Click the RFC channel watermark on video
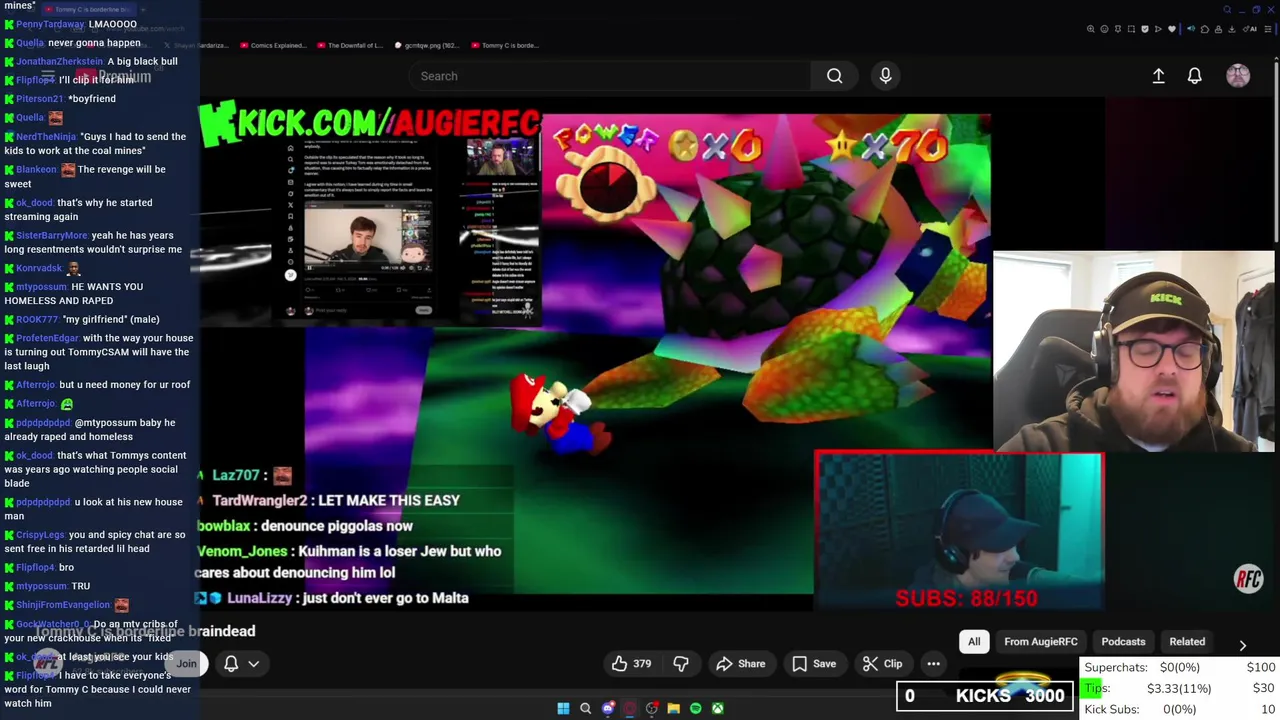 pos(1248,579)
